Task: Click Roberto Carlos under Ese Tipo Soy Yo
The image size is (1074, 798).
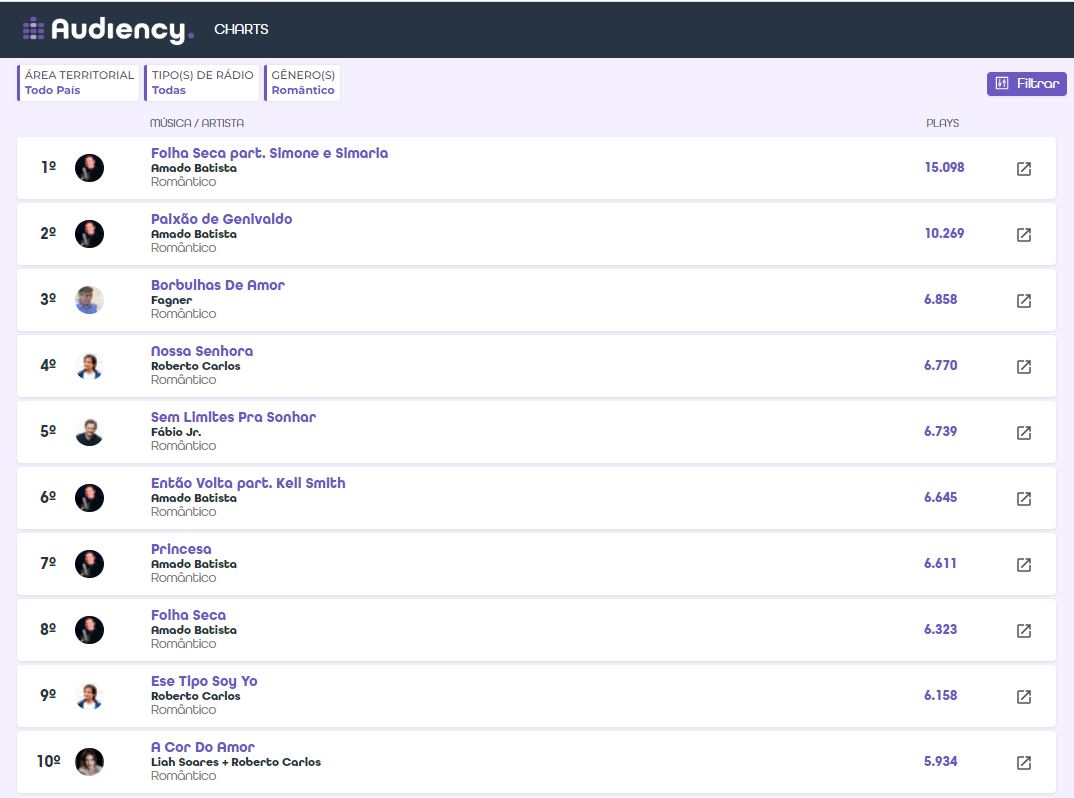Action: (195, 696)
